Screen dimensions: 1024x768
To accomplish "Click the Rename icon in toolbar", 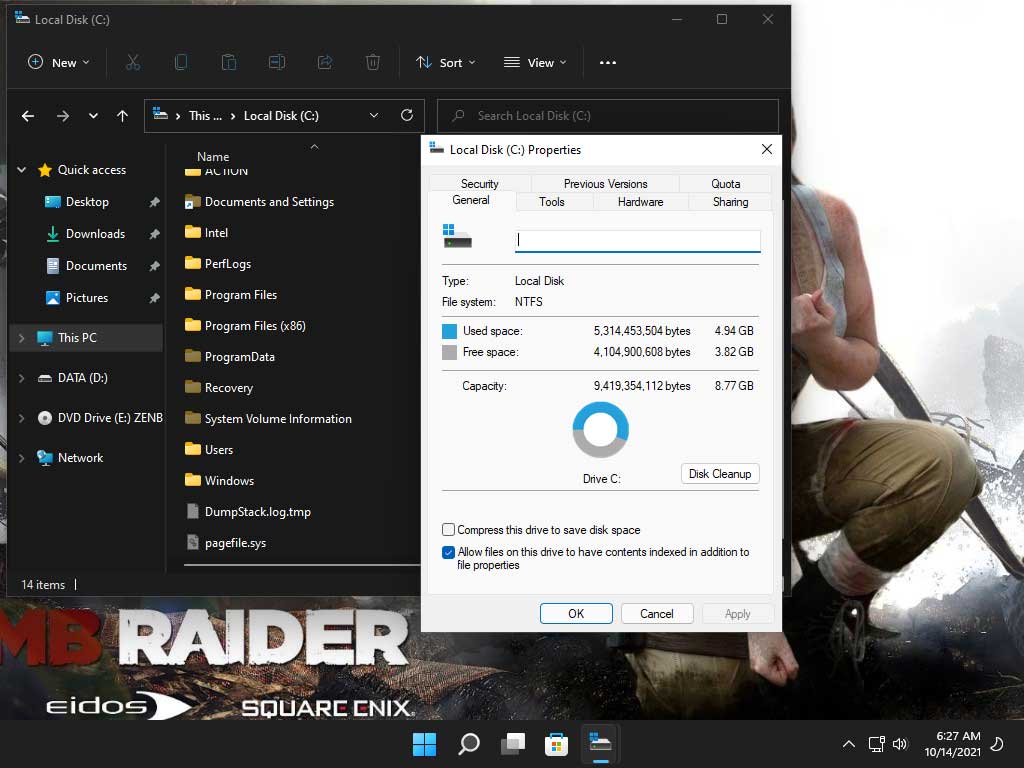I will coord(277,63).
